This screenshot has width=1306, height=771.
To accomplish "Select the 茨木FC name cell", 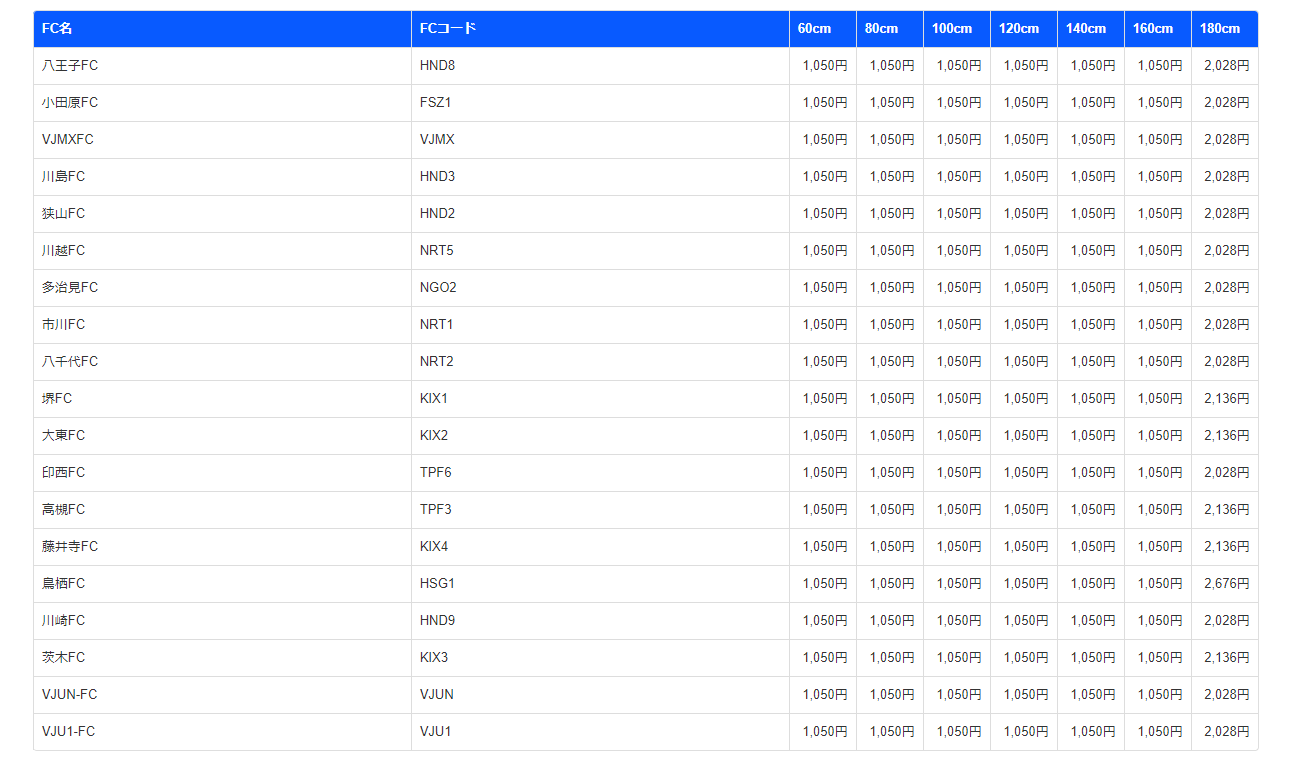I will pos(64,658).
